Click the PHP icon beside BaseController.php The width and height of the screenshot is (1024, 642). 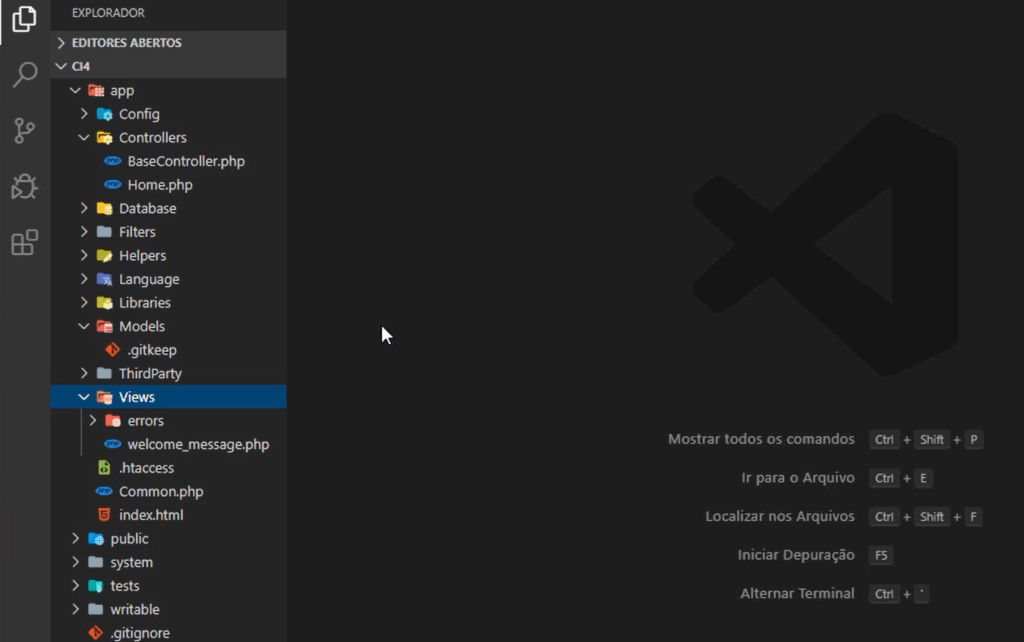click(113, 161)
